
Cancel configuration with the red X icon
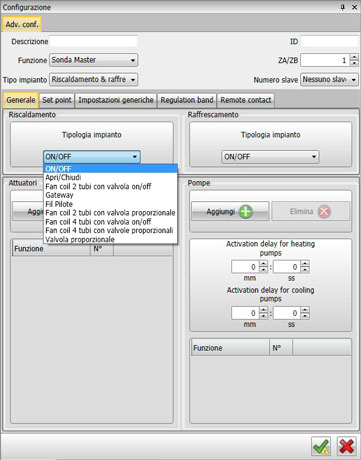coord(347,446)
